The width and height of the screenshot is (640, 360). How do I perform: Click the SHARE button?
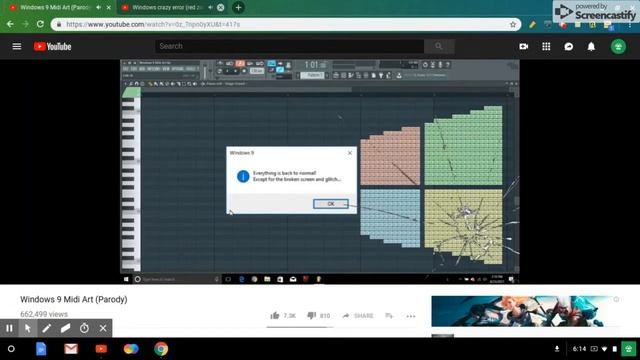(358, 316)
